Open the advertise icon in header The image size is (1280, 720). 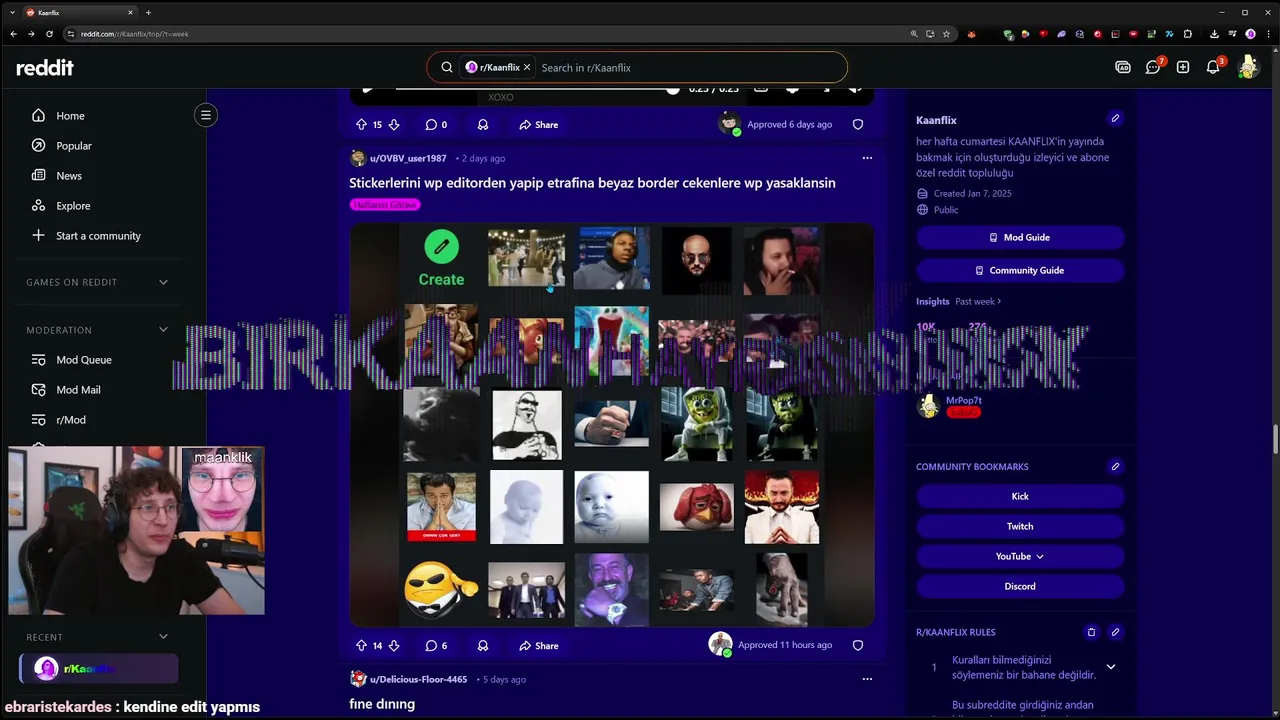(x=1123, y=67)
